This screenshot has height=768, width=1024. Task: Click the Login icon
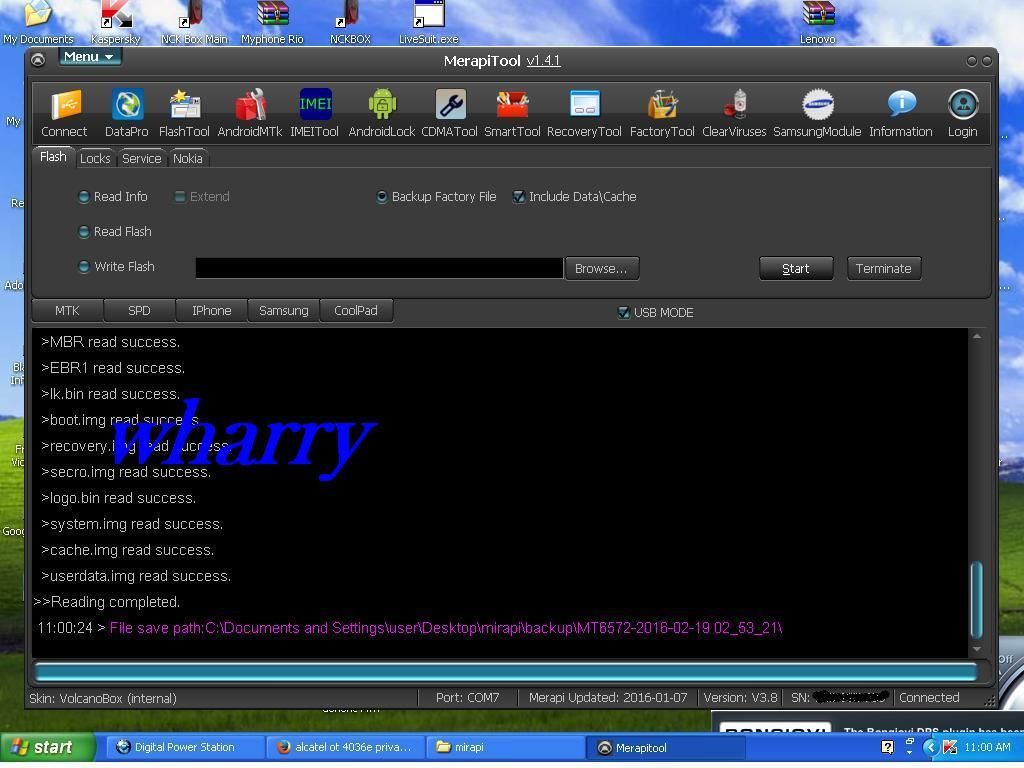tap(963, 114)
